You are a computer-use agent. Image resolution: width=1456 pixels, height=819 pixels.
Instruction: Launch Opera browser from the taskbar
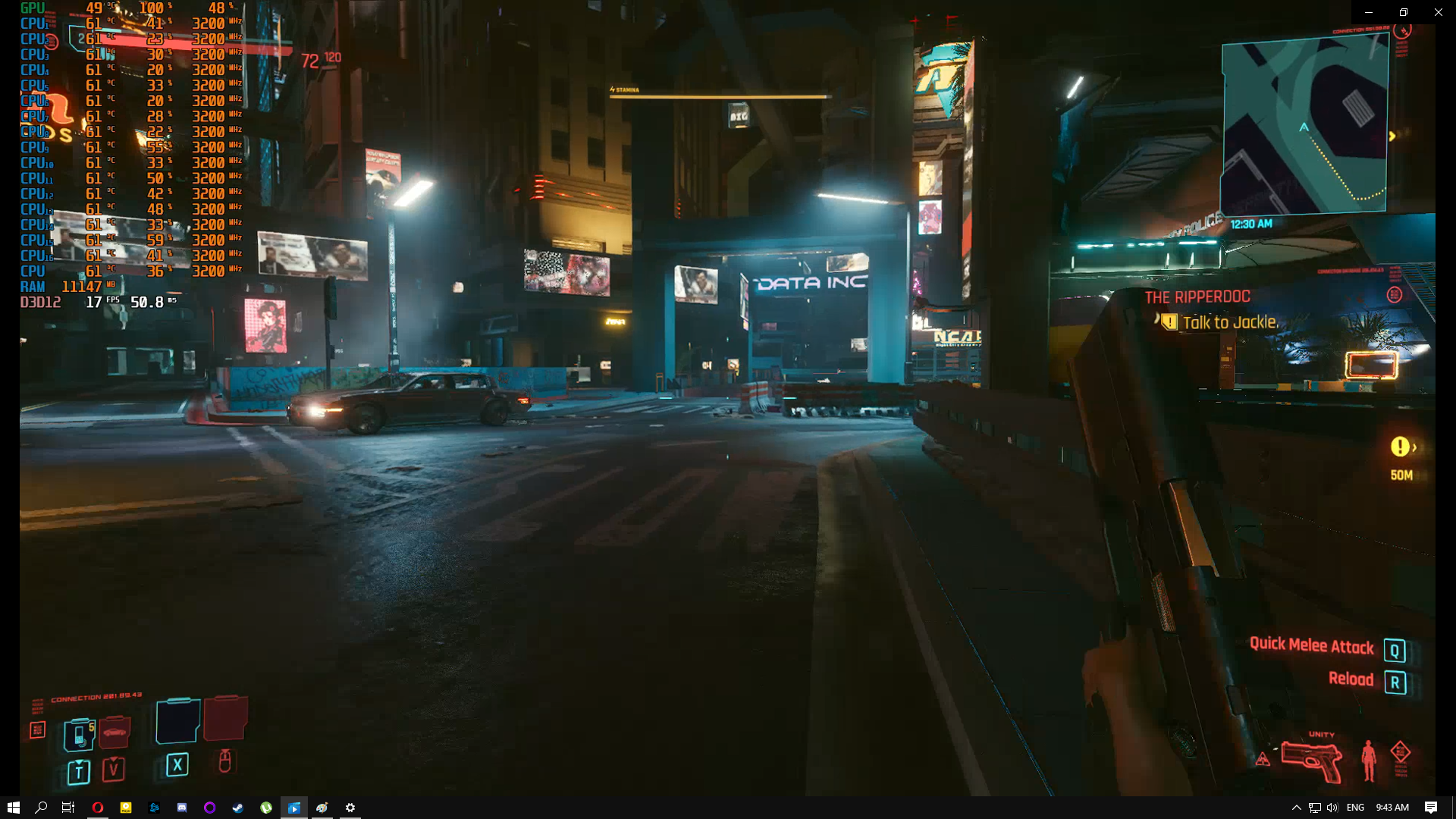click(x=97, y=808)
